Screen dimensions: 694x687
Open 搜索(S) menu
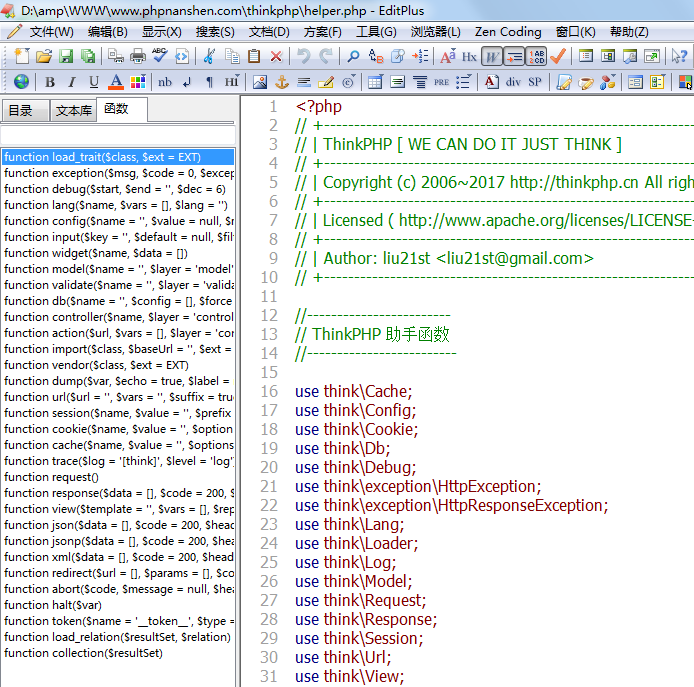pyautogui.click(x=215, y=32)
